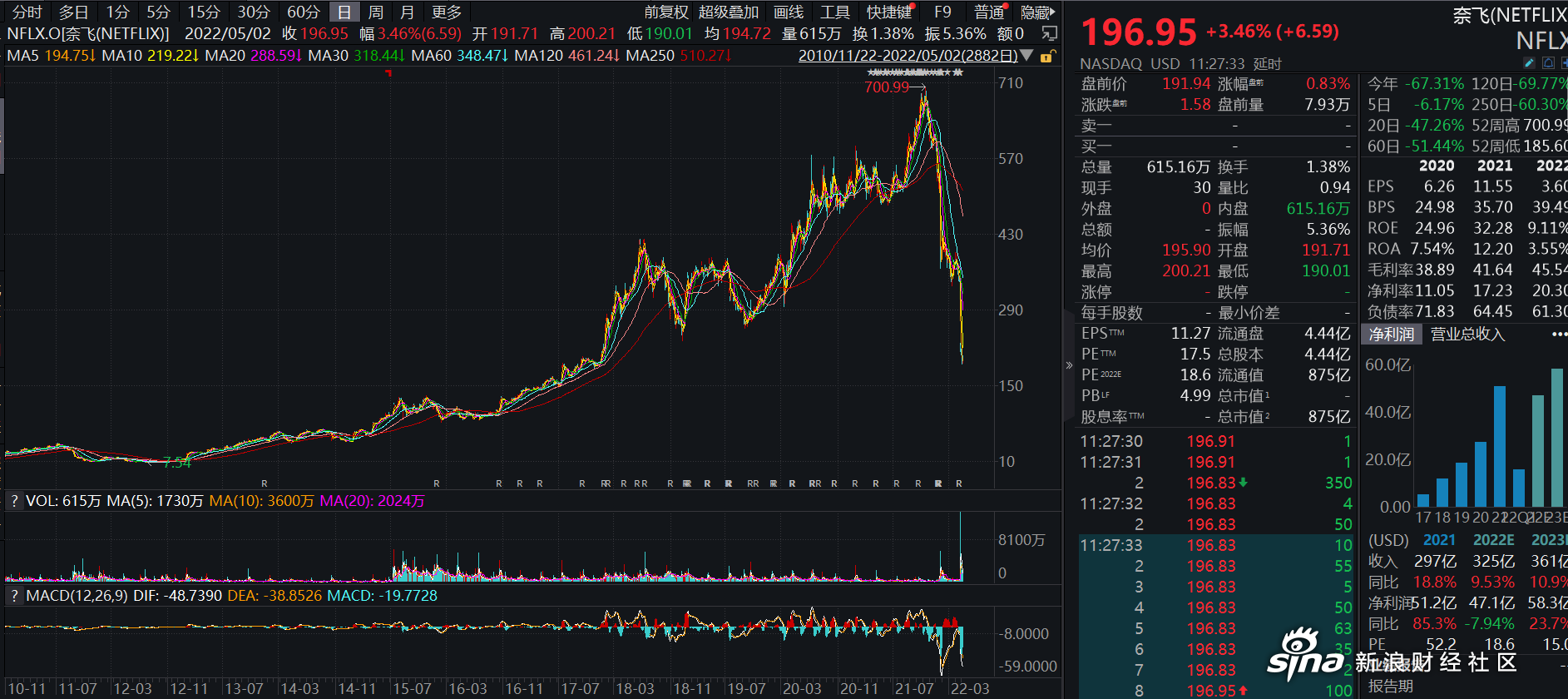This screenshot has height=699, width=1568.
Task: Click the pencil edit icon under NFLX
Action: (1529, 63)
